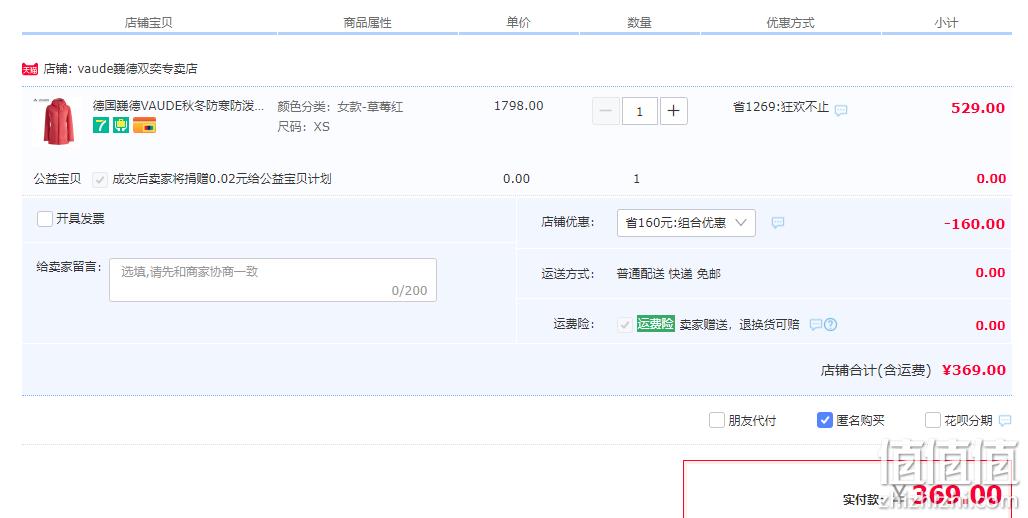Open the 省160元:组合优惠 dropdown

pyautogui.click(x=686, y=223)
